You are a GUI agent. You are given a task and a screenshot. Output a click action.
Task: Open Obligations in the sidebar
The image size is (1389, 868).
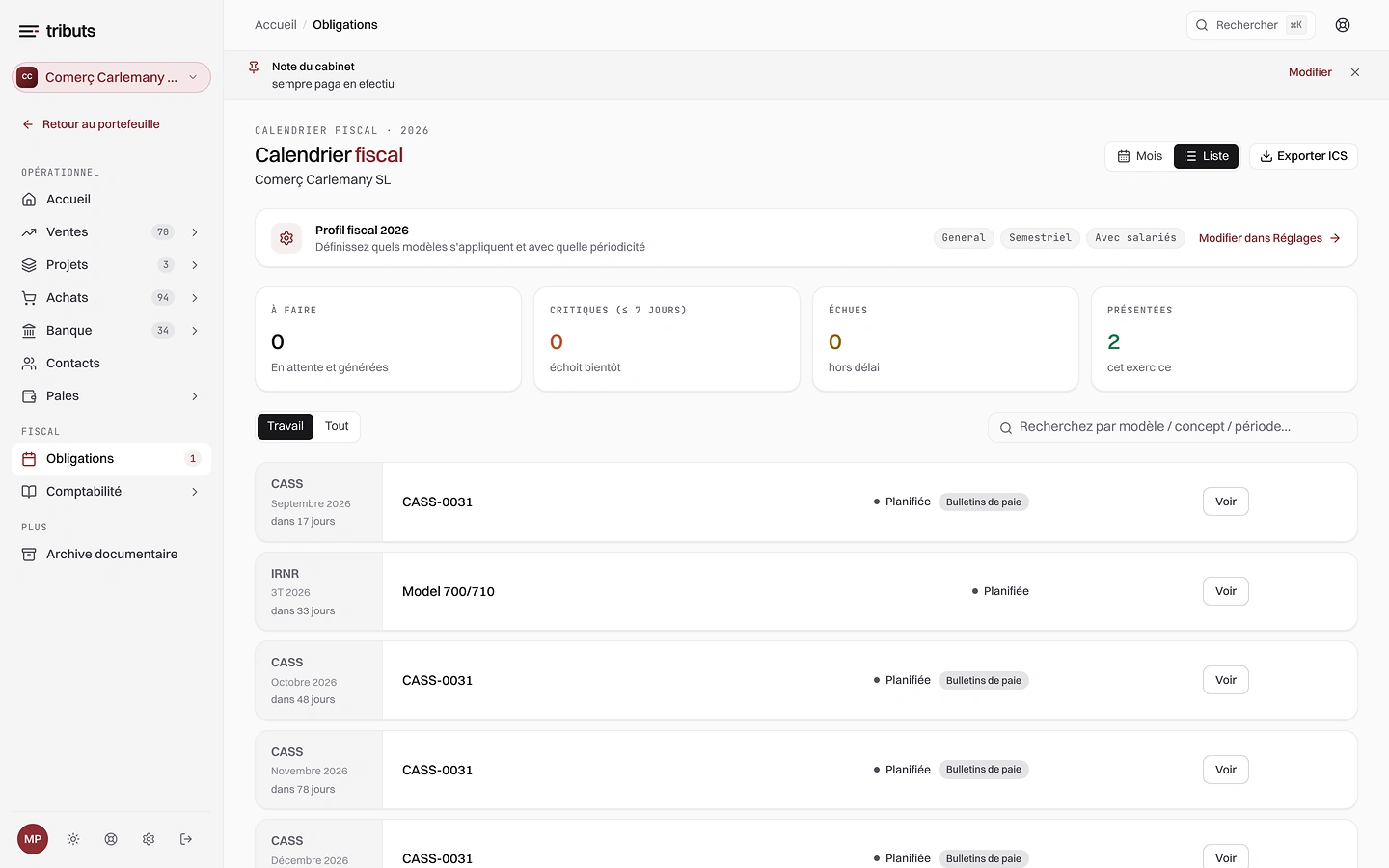tap(111, 459)
